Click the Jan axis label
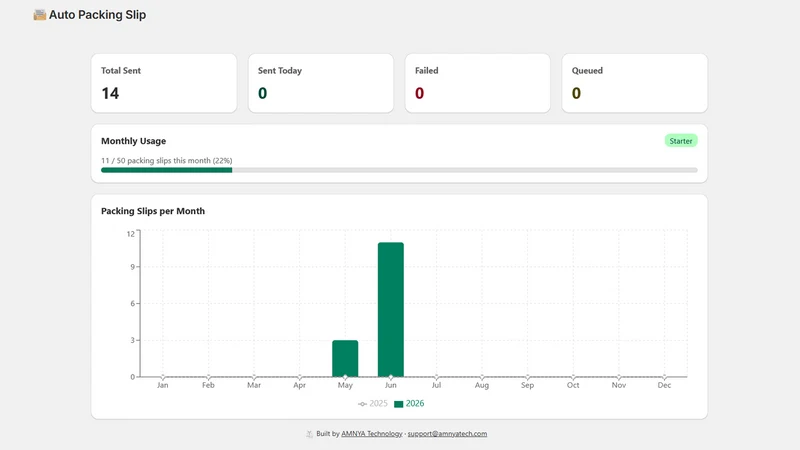Screen dimensions: 800x450 (x=163, y=385)
